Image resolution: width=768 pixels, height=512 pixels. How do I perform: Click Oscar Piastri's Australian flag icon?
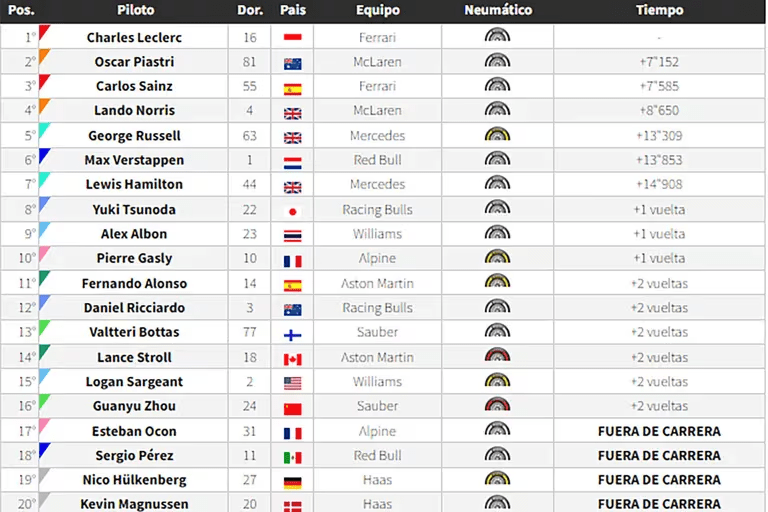tap(293, 63)
